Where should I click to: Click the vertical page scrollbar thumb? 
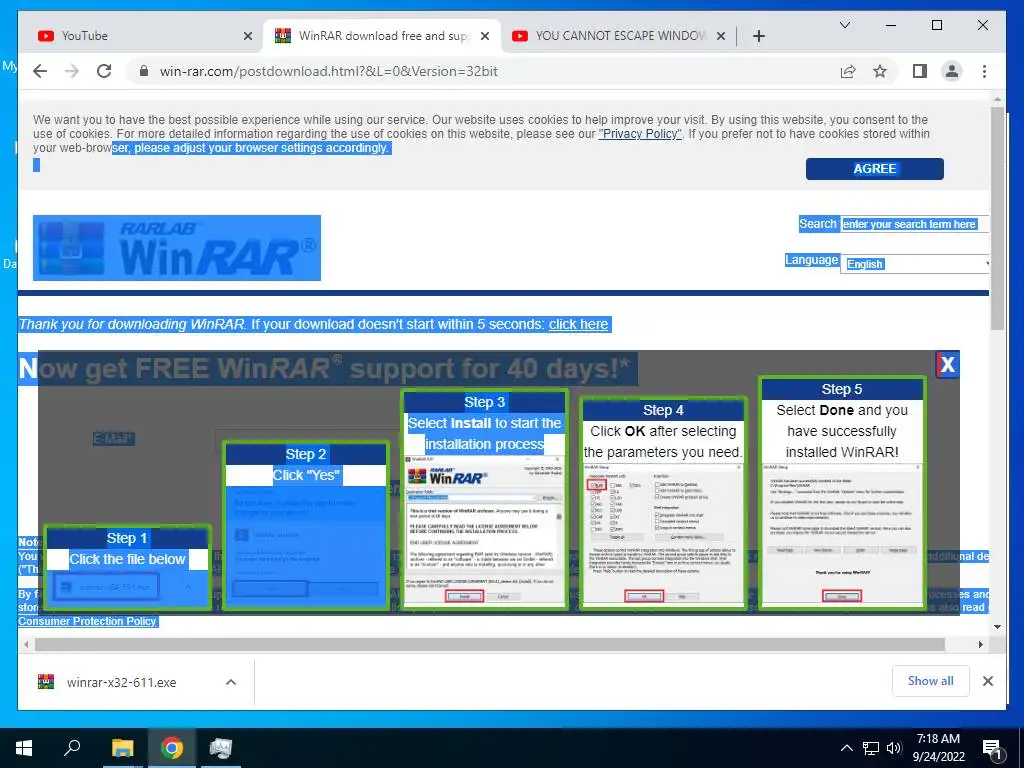click(x=997, y=219)
